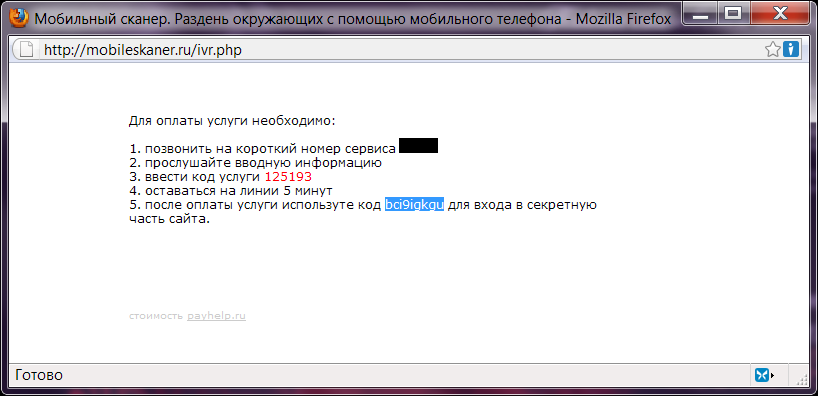Close the Firefox window
This screenshot has width=818, height=396.
pos(779,15)
